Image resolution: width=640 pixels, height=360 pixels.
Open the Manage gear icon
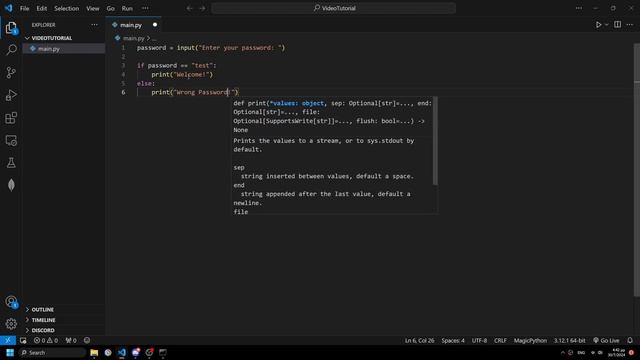(11, 324)
